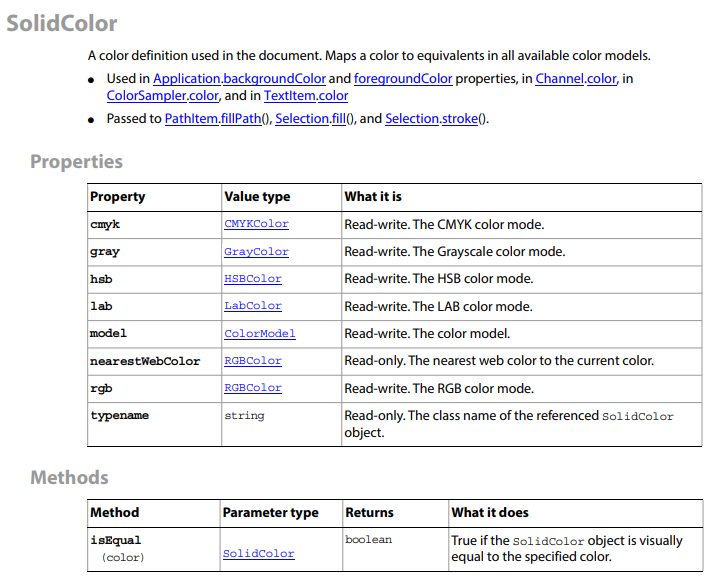The image size is (715, 580).
Task: Click the 'Property' column header
Action: click(x=117, y=197)
